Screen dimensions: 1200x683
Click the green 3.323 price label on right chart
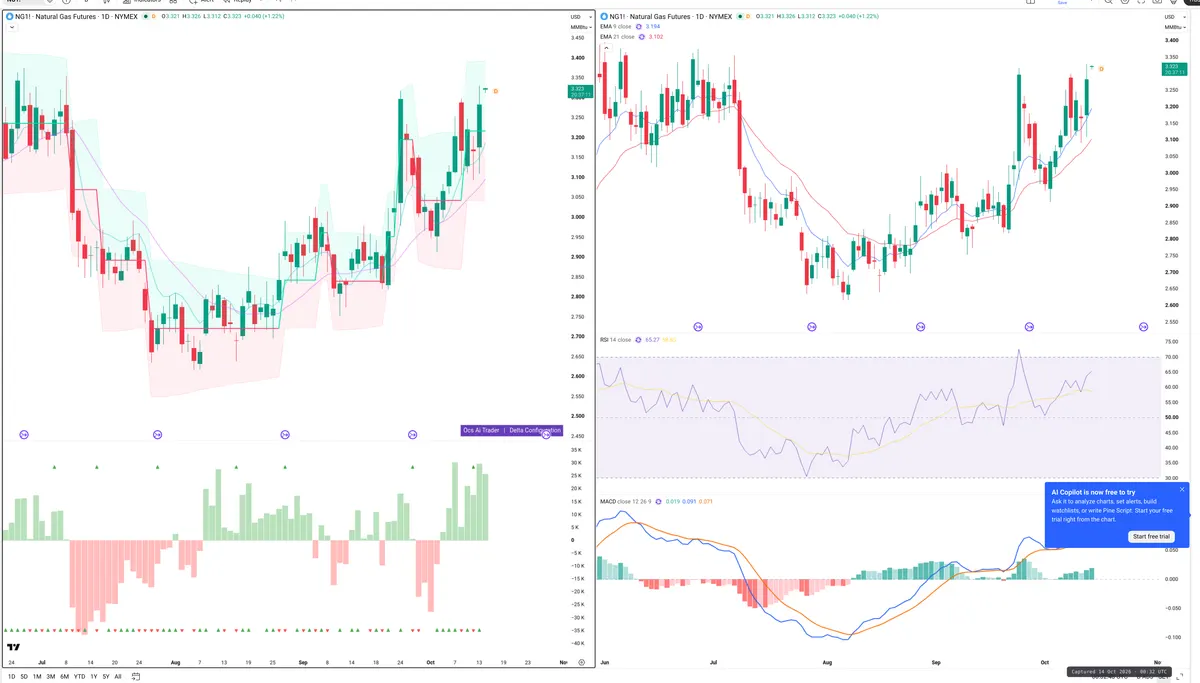(x=1174, y=69)
